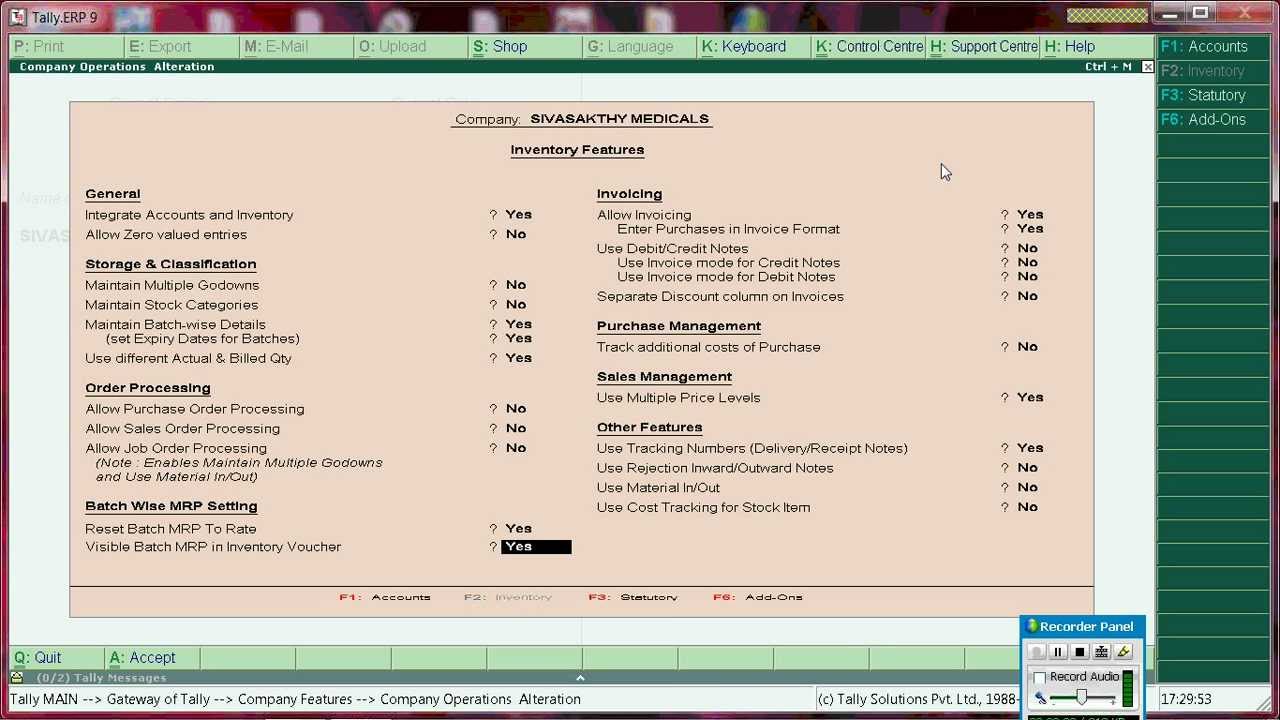The image size is (1280, 720).
Task: Close the Company Operations Alteration screen (X)
Action: pyautogui.click(x=1147, y=67)
